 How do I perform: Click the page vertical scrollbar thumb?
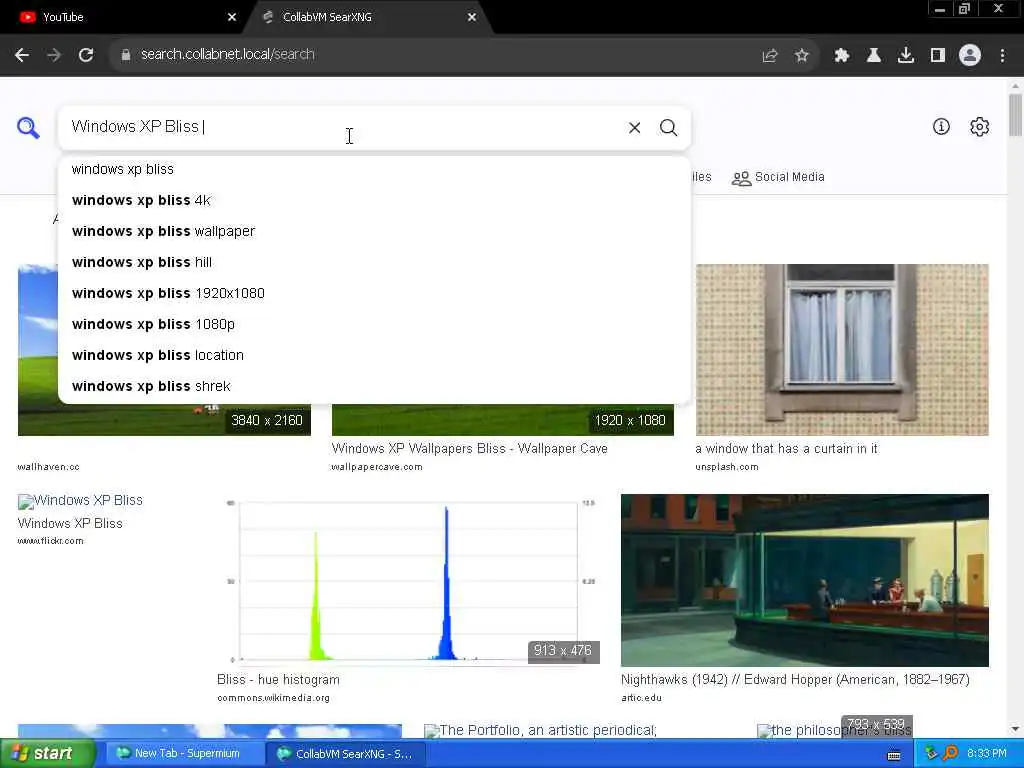(x=1015, y=116)
